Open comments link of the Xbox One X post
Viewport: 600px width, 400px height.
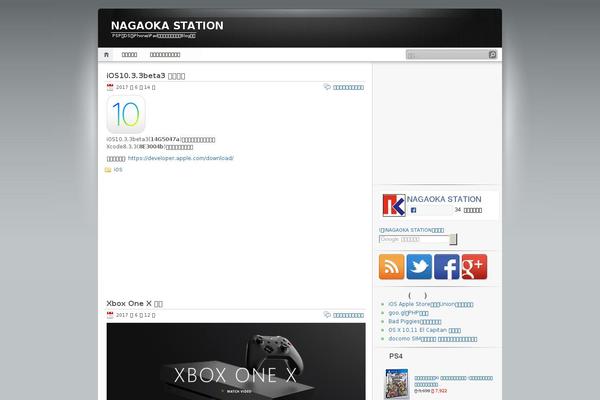[348, 315]
